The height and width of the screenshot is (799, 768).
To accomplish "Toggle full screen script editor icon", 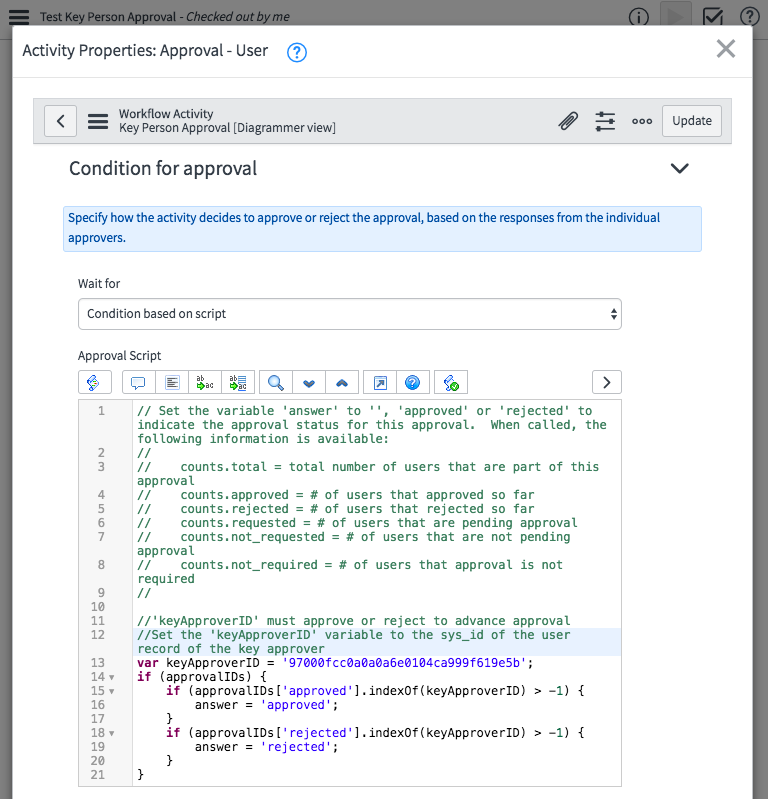I will (x=380, y=382).
